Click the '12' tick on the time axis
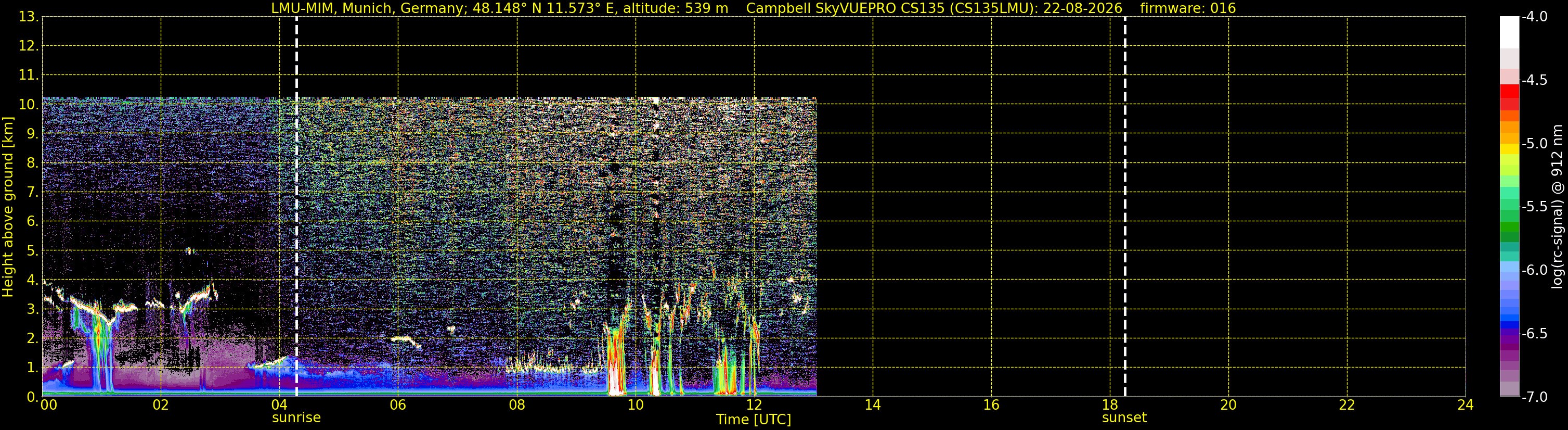The width and height of the screenshot is (1568, 430). point(754,405)
